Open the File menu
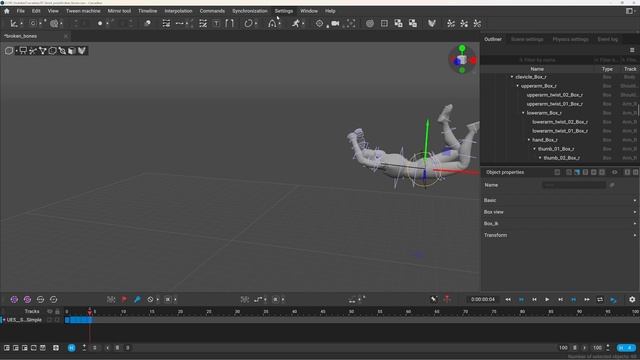 tap(20, 11)
